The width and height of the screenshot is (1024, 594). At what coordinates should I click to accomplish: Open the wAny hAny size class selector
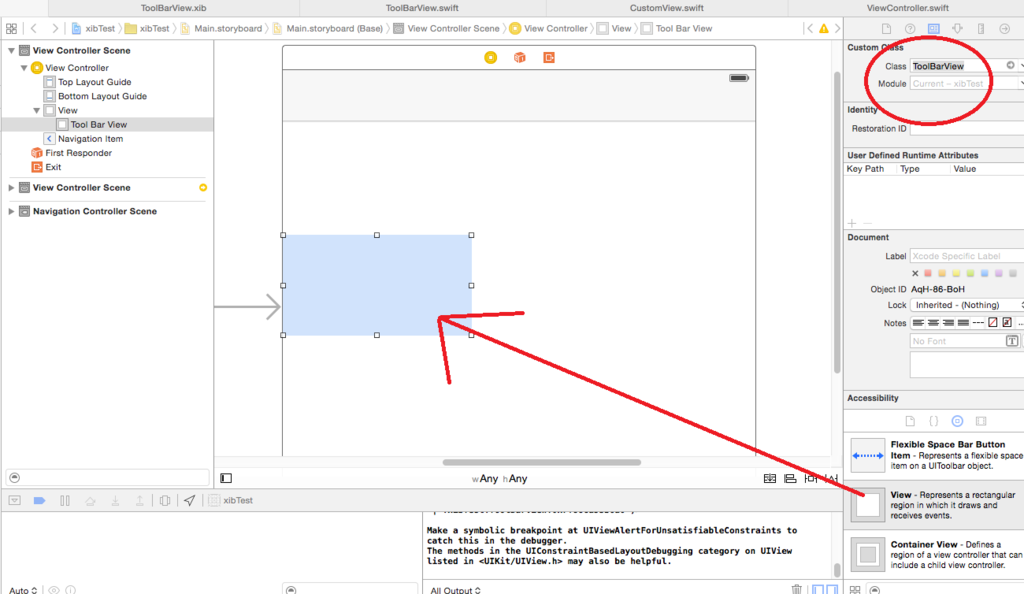[x=500, y=478]
